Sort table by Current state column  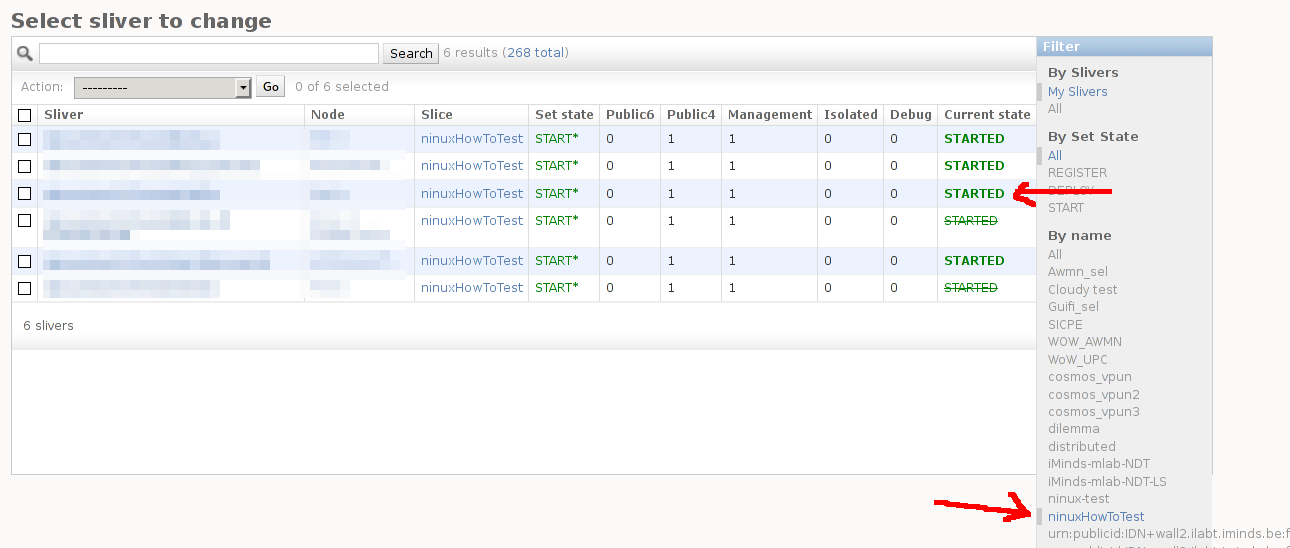(x=986, y=115)
